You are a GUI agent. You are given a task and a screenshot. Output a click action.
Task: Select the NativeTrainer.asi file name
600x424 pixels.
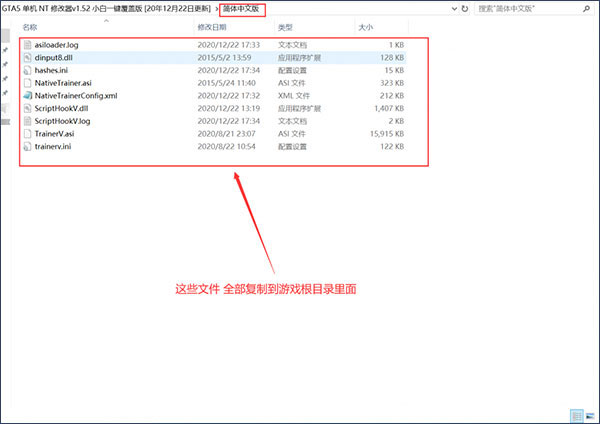coord(63,83)
